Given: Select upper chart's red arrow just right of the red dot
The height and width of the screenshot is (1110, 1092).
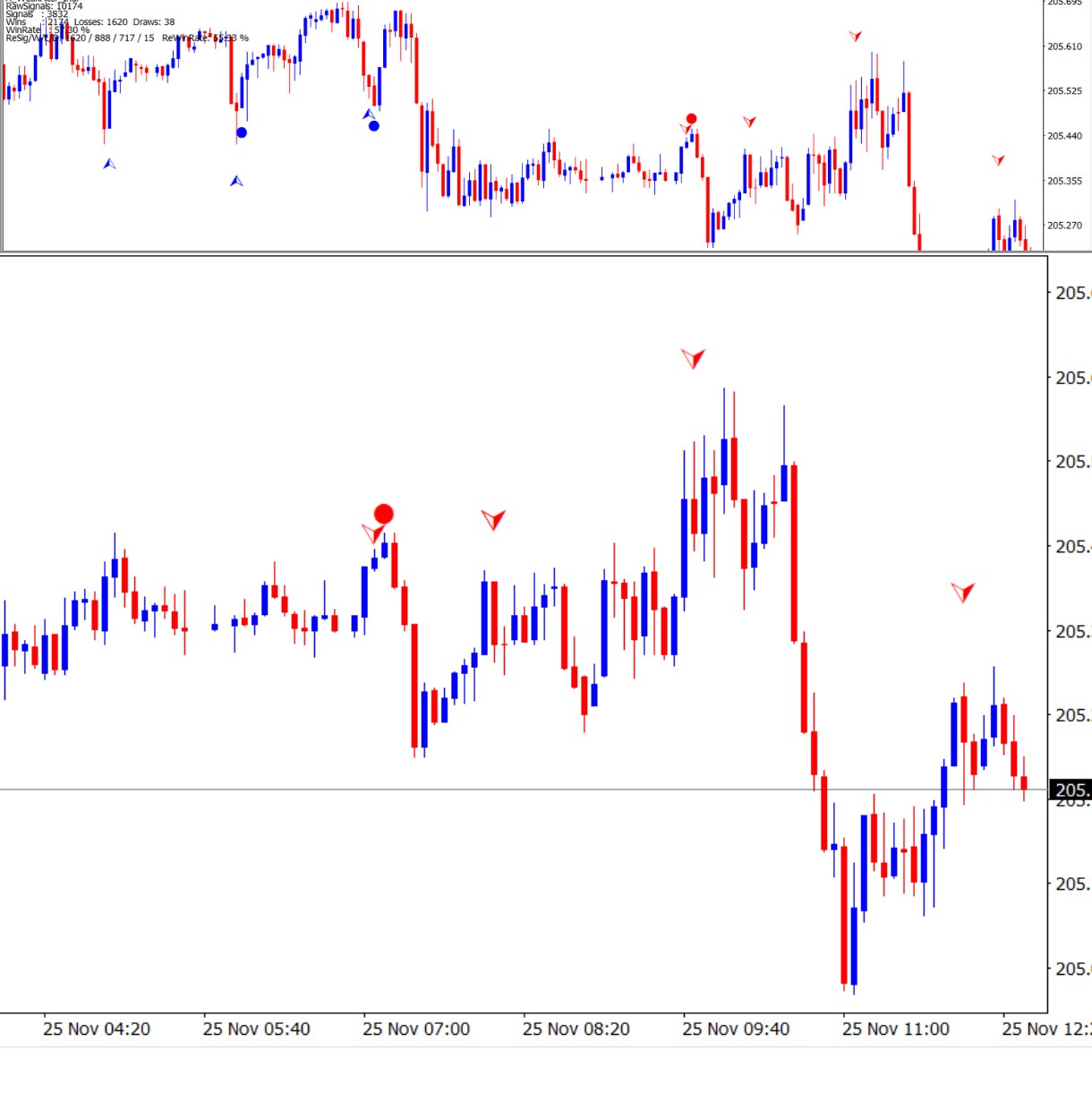Looking at the screenshot, I should click(x=749, y=122).
